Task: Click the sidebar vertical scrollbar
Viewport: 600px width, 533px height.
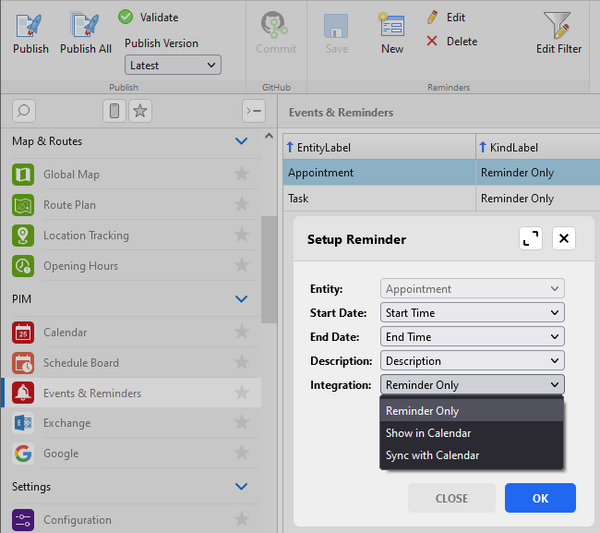Action: tap(268, 270)
